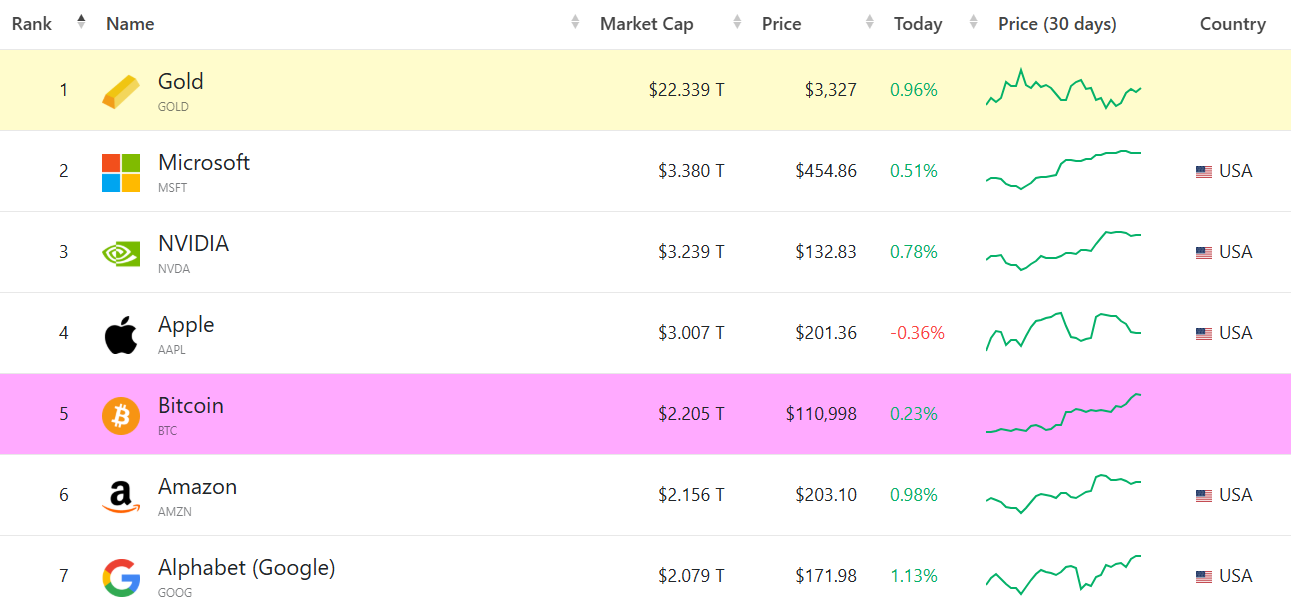Screen dimensions: 1291x601
Task: Click Microsoft market cap $3.380 T
Action: click(691, 171)
